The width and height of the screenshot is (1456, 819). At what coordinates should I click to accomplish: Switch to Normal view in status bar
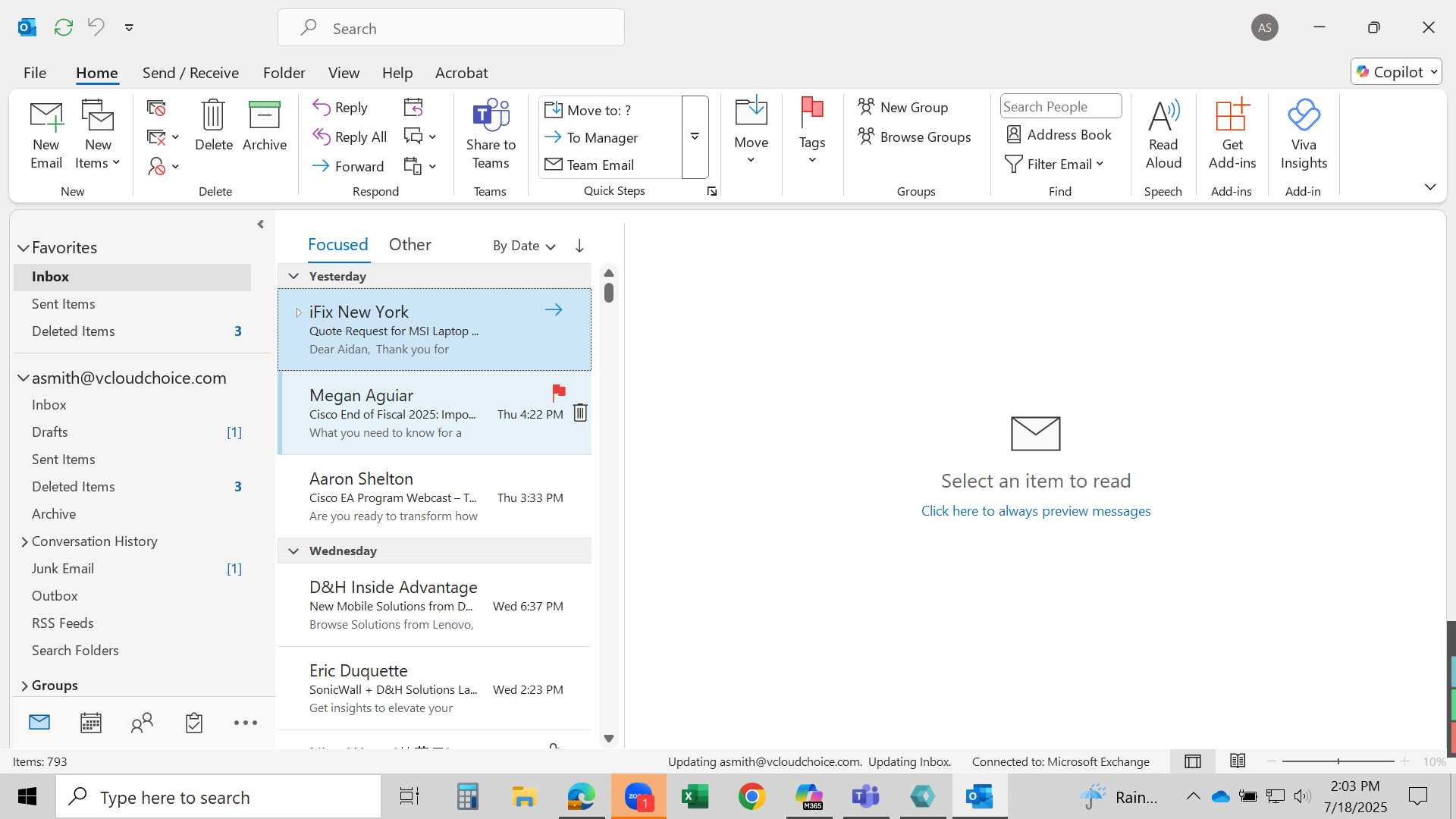(x=1193, y=761)
